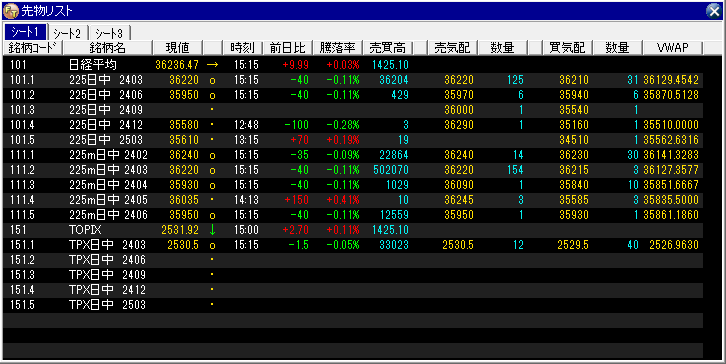The height and width of the screenshot is (364, 726).
Task: Close the 先物リスト window
Action: coord(713,11)
